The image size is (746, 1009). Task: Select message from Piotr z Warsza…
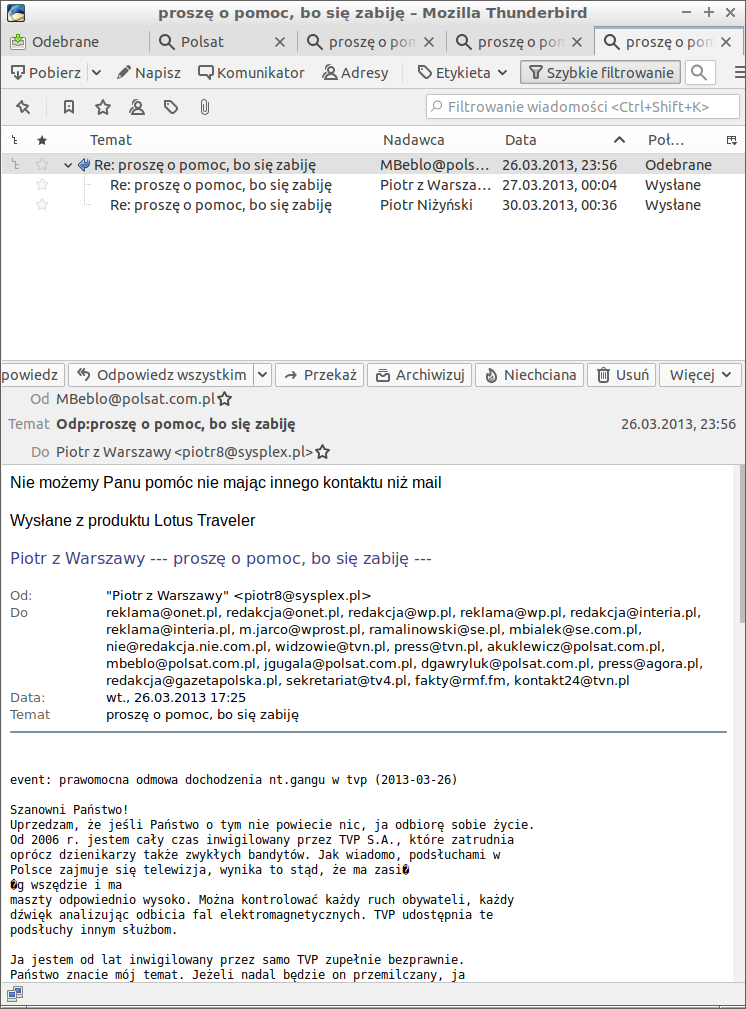point(373,185)
